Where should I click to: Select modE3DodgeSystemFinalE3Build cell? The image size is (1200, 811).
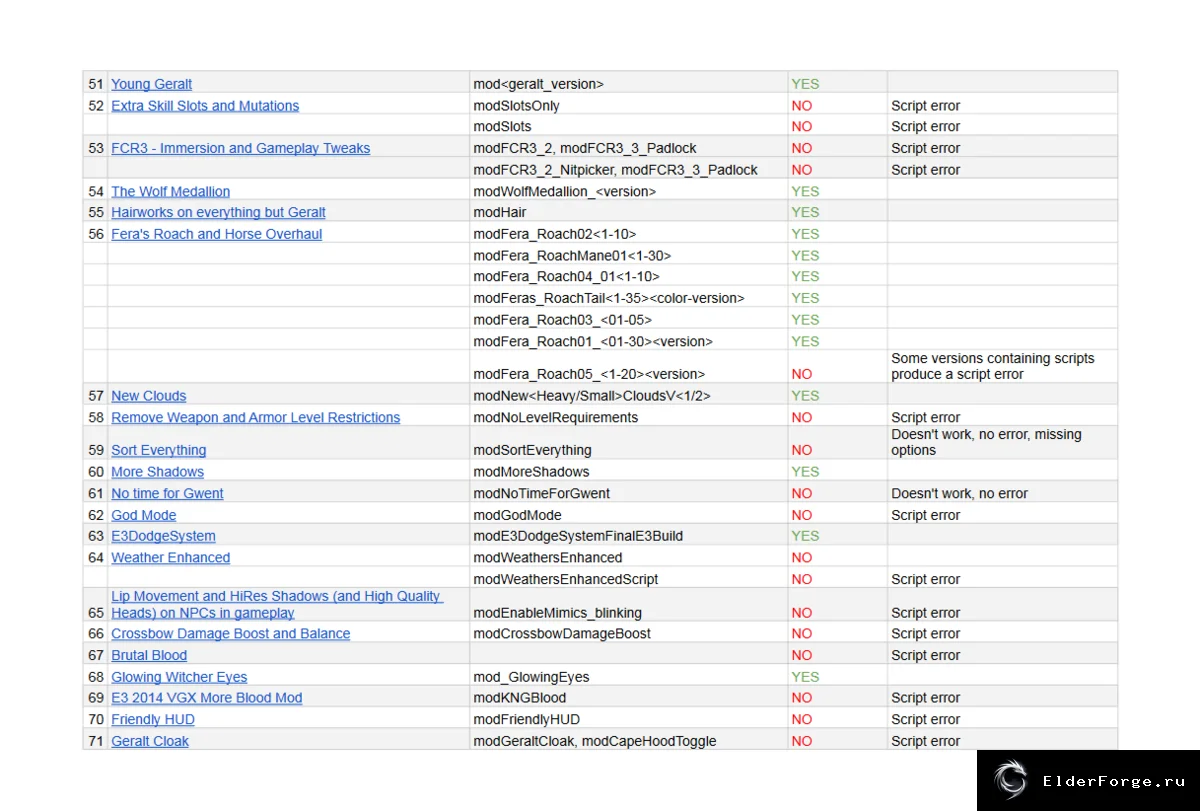point(628,536)
